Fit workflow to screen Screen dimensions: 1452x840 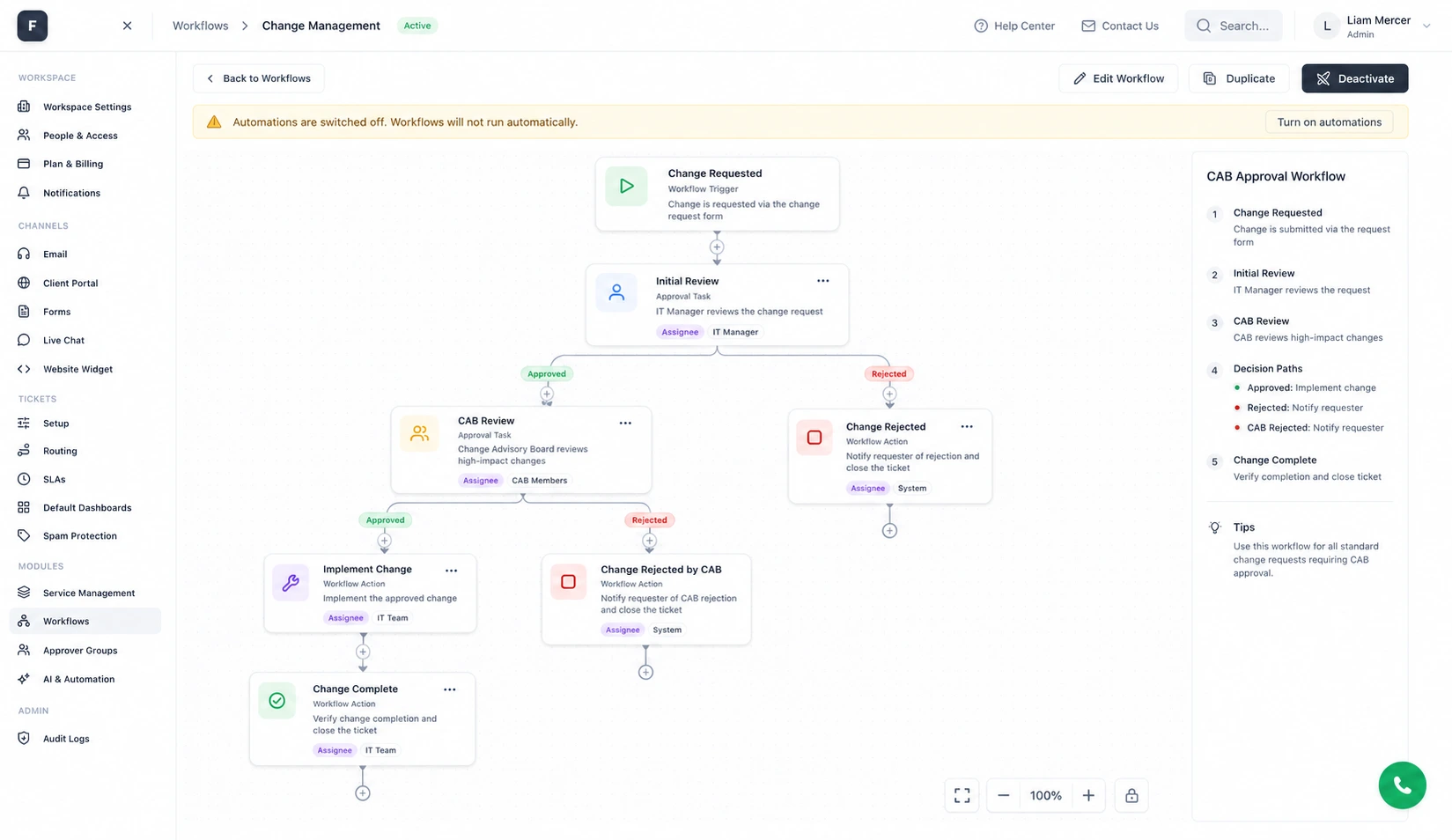(x=962, y=796)
